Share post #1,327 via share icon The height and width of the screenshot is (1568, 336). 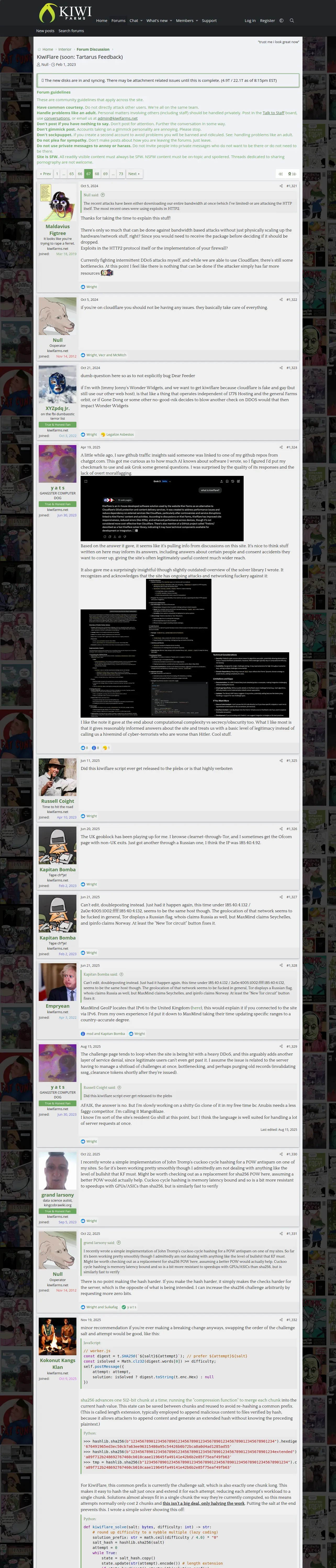(281, 897)
